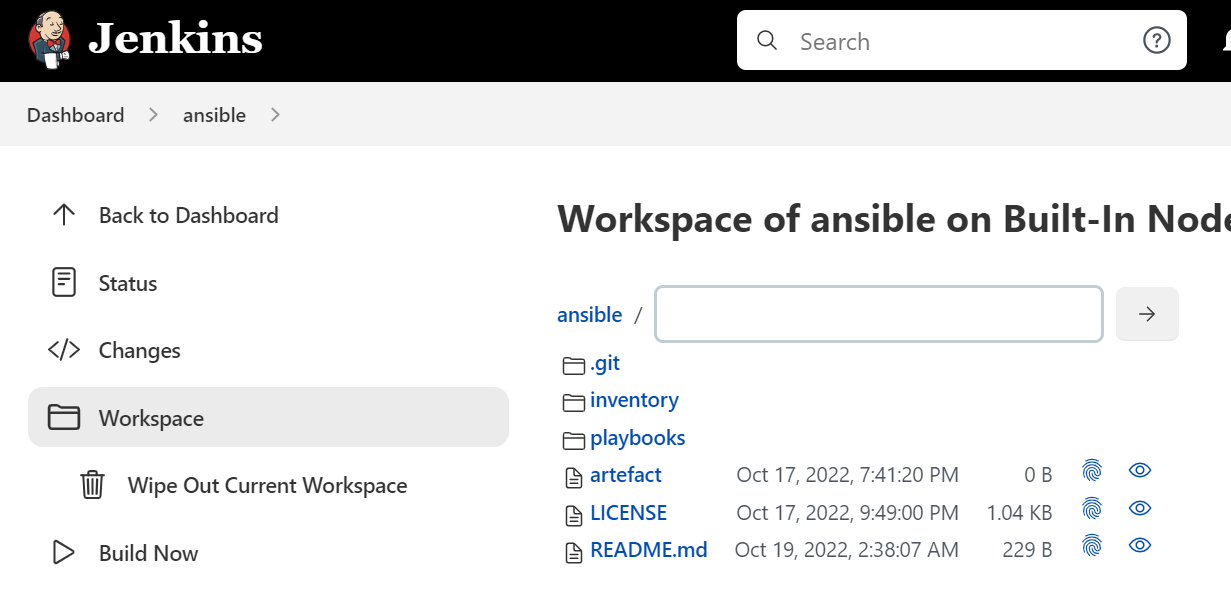1231x598 pixels.
Task: Click the fingerprint icon next to LICENSE
Action: [x=1092, y=508]
